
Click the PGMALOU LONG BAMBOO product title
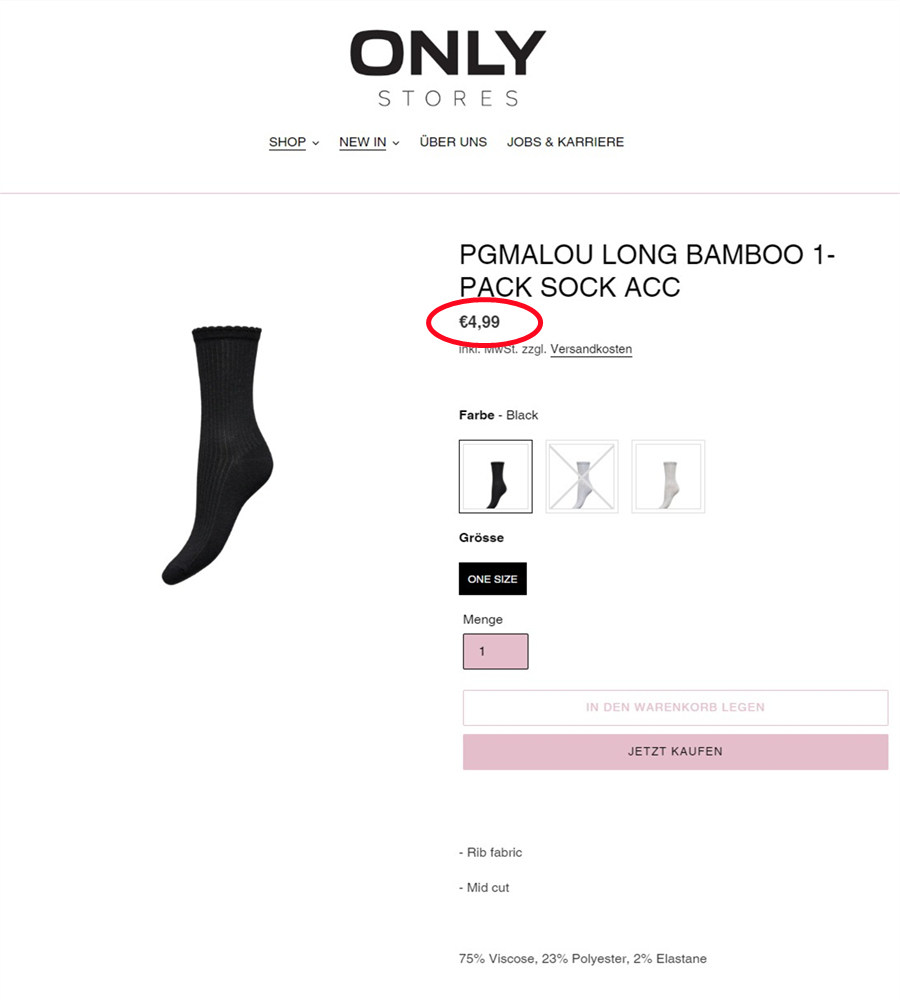click(x=646, y=271)
